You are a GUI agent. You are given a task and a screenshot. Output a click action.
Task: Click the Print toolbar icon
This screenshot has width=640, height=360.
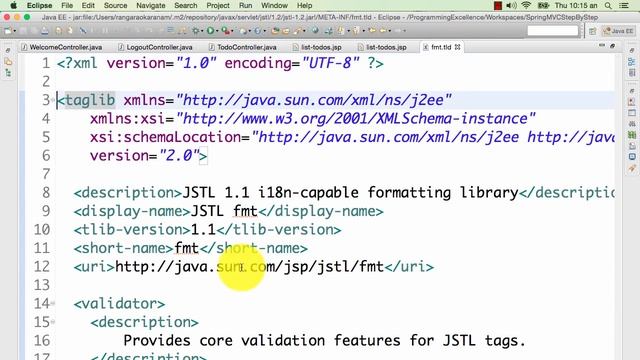44,31
